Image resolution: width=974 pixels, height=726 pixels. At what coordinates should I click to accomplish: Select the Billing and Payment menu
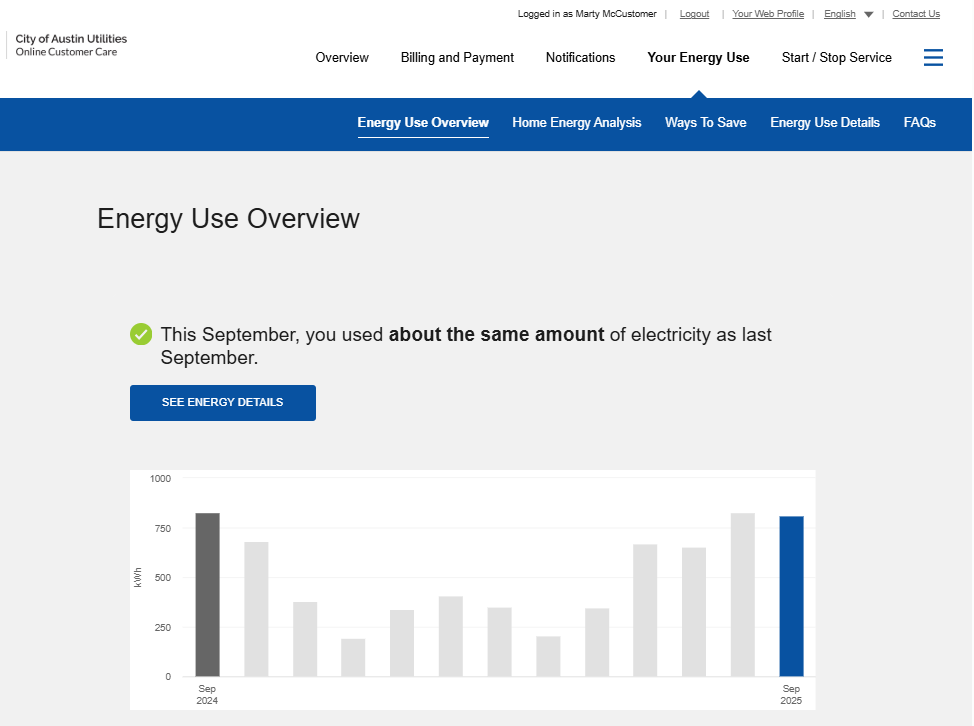click(x=457, y=57)
